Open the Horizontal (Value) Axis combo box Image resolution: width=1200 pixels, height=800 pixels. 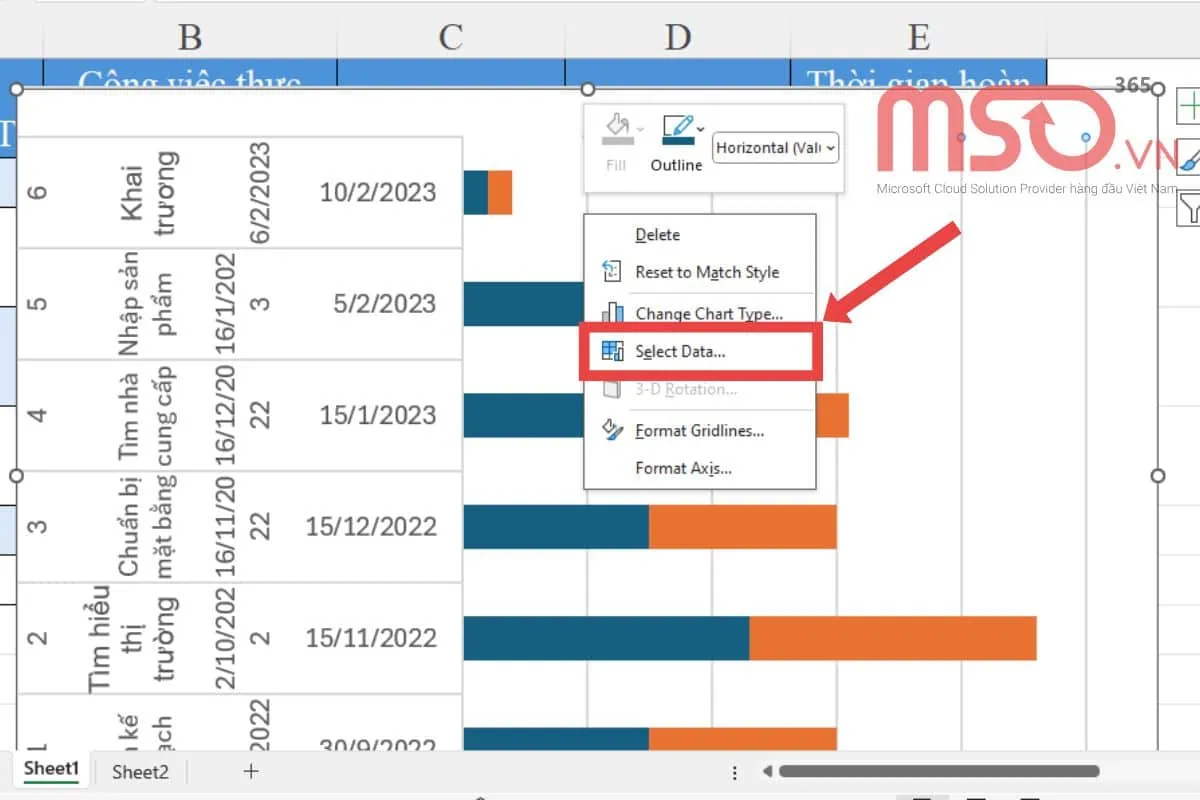click(775, 147)
